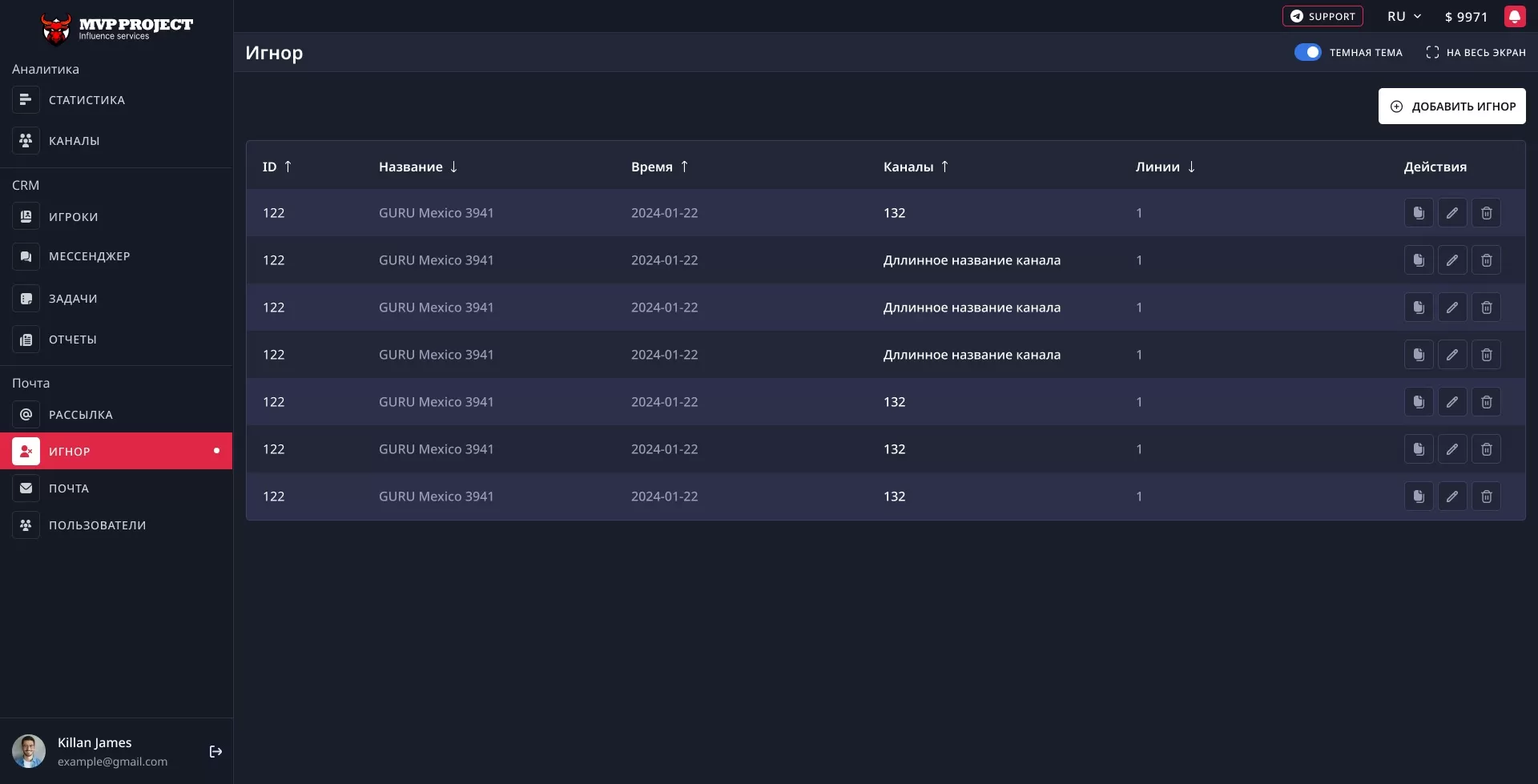
Task: Open the notification bell icon
Action: [x=1514, y=17]
